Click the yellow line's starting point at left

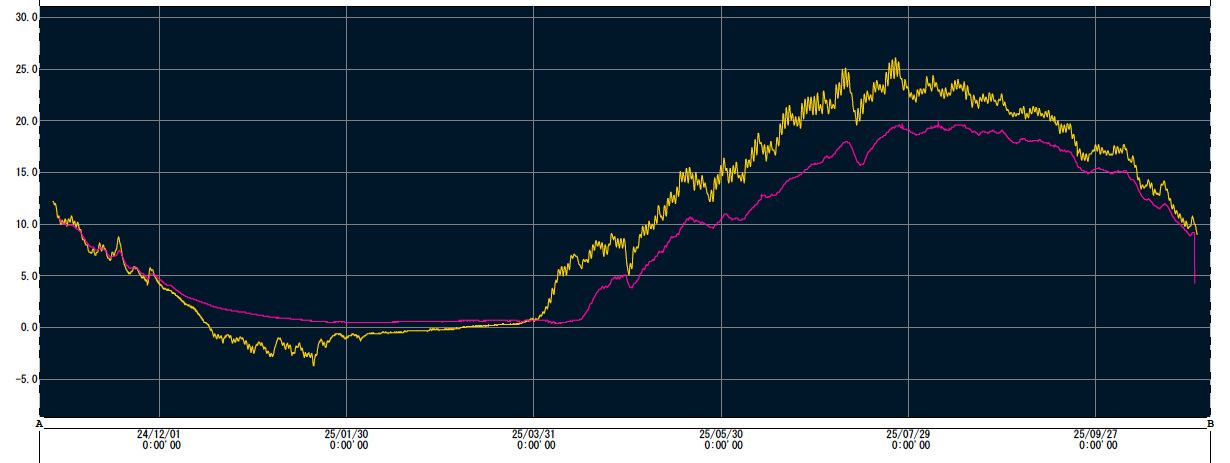(53, 202)
